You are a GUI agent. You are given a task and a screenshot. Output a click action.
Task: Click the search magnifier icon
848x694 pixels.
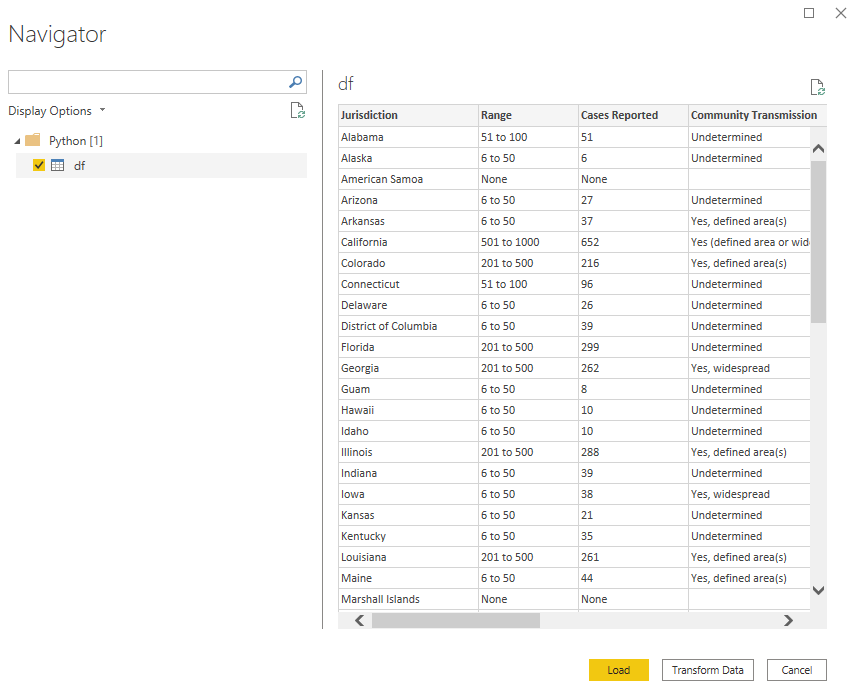296,83
